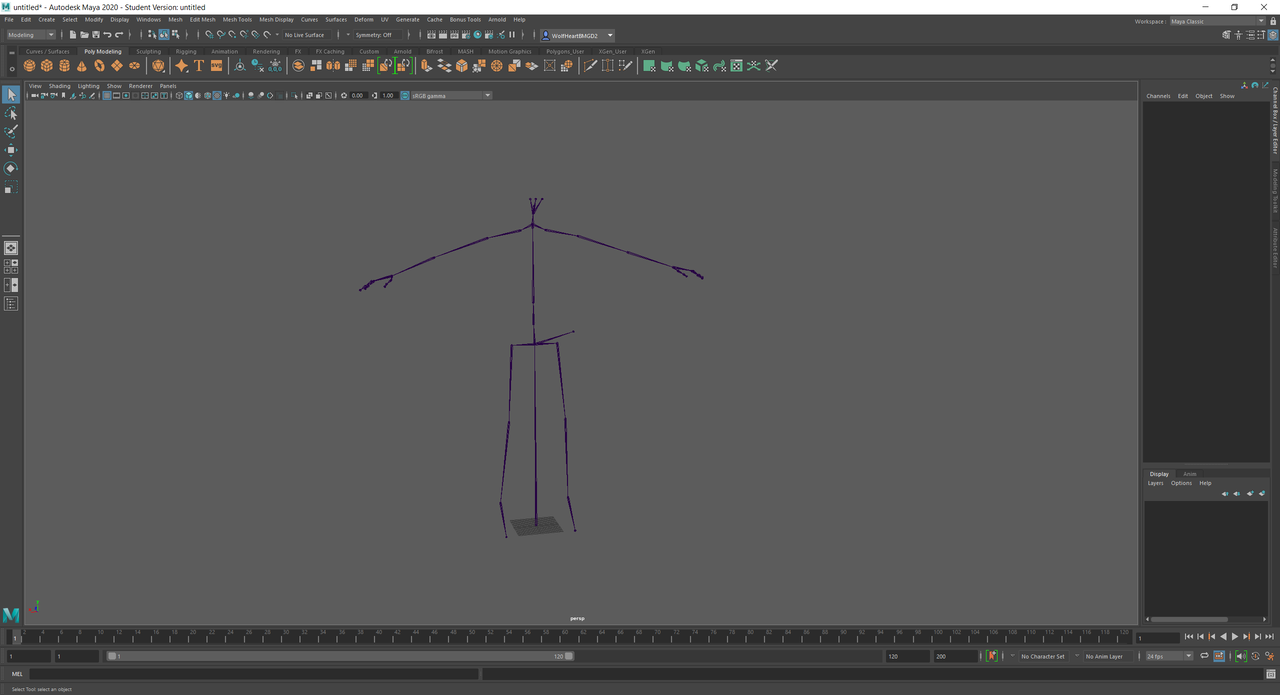Activate the Scale tool
1280x695 pixels.
coord(10,188)
